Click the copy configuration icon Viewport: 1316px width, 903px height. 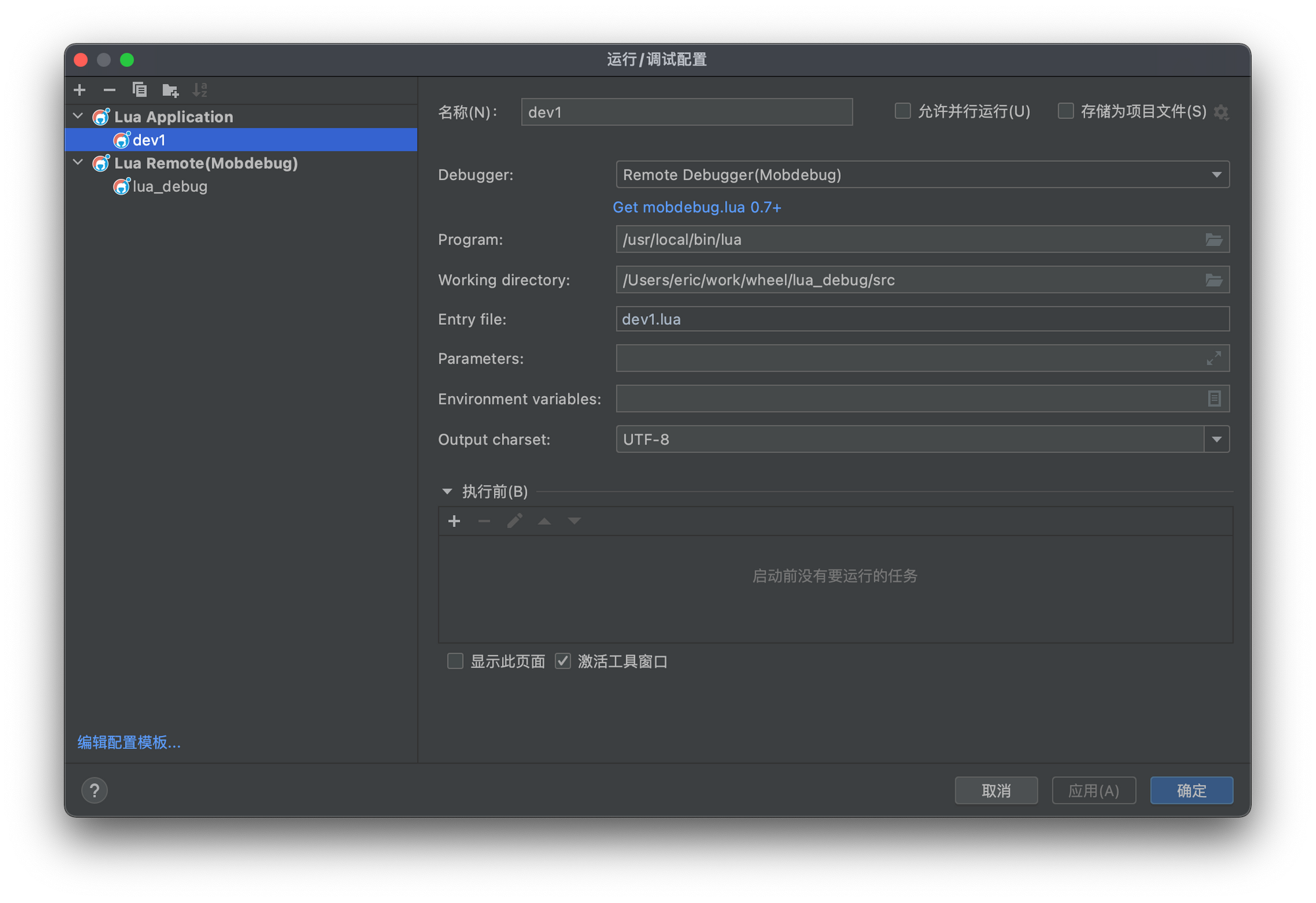[139, 90]
